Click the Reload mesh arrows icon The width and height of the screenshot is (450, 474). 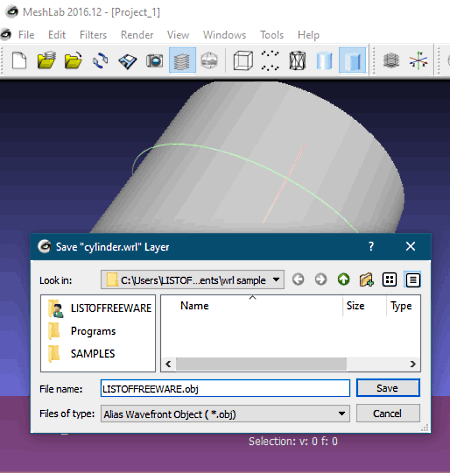tap(101, 61)
